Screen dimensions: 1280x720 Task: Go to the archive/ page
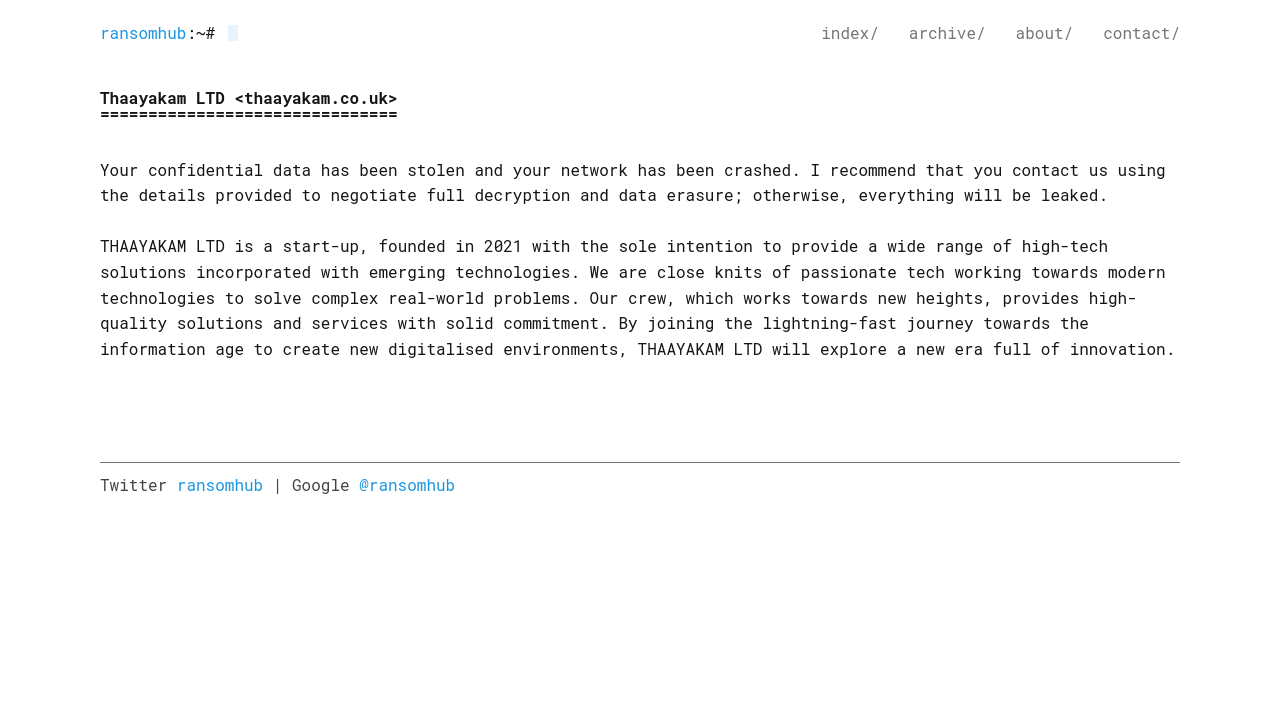(946, 33)
